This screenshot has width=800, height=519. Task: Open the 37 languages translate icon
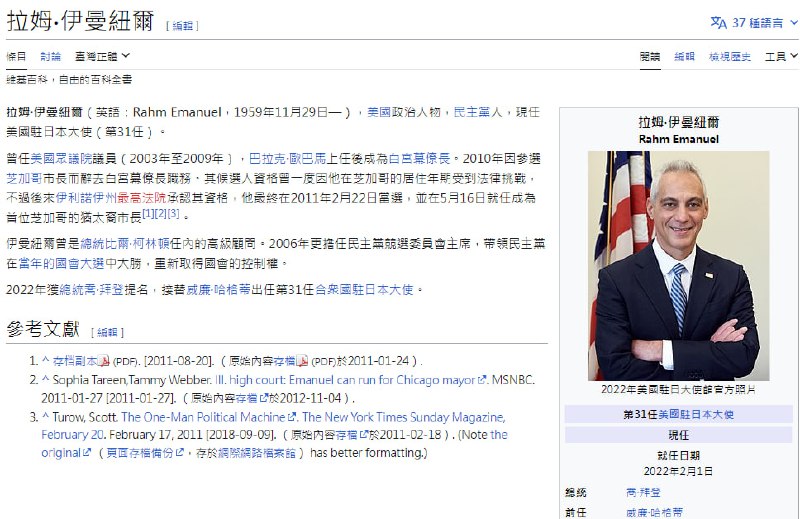(x=718, y=23)
